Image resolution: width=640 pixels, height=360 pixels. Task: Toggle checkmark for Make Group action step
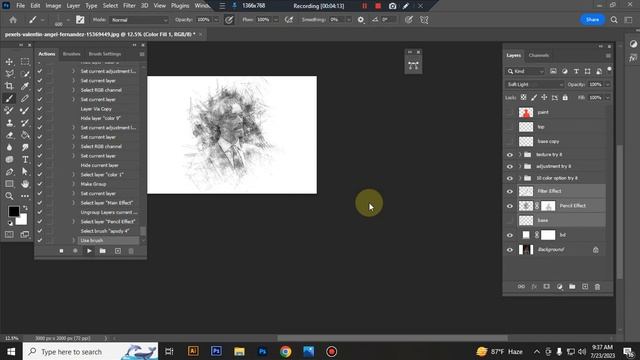(40, 184)
